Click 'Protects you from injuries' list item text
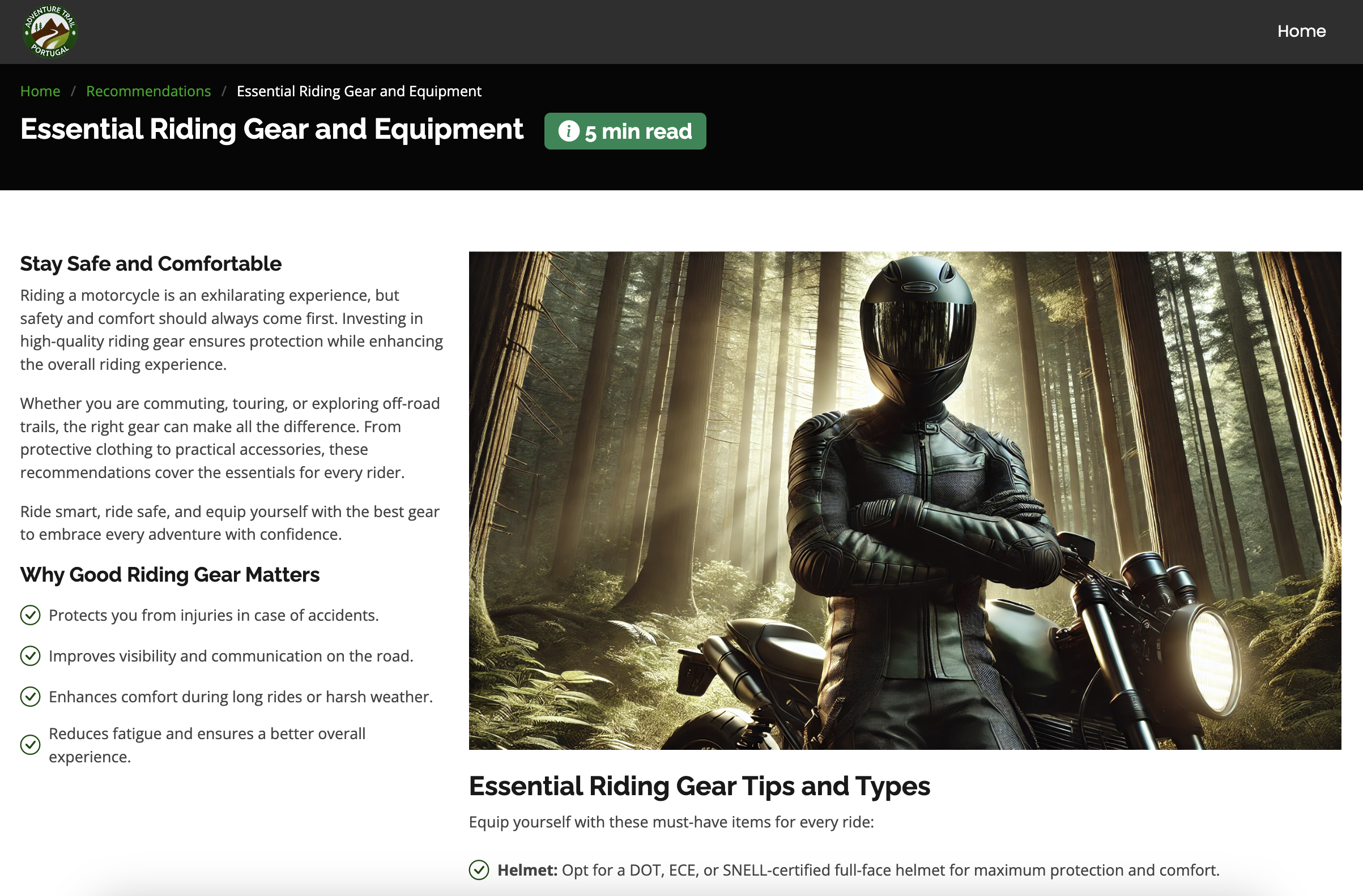1363x896 pixels. pyautogui.click(x=214, y=615)
